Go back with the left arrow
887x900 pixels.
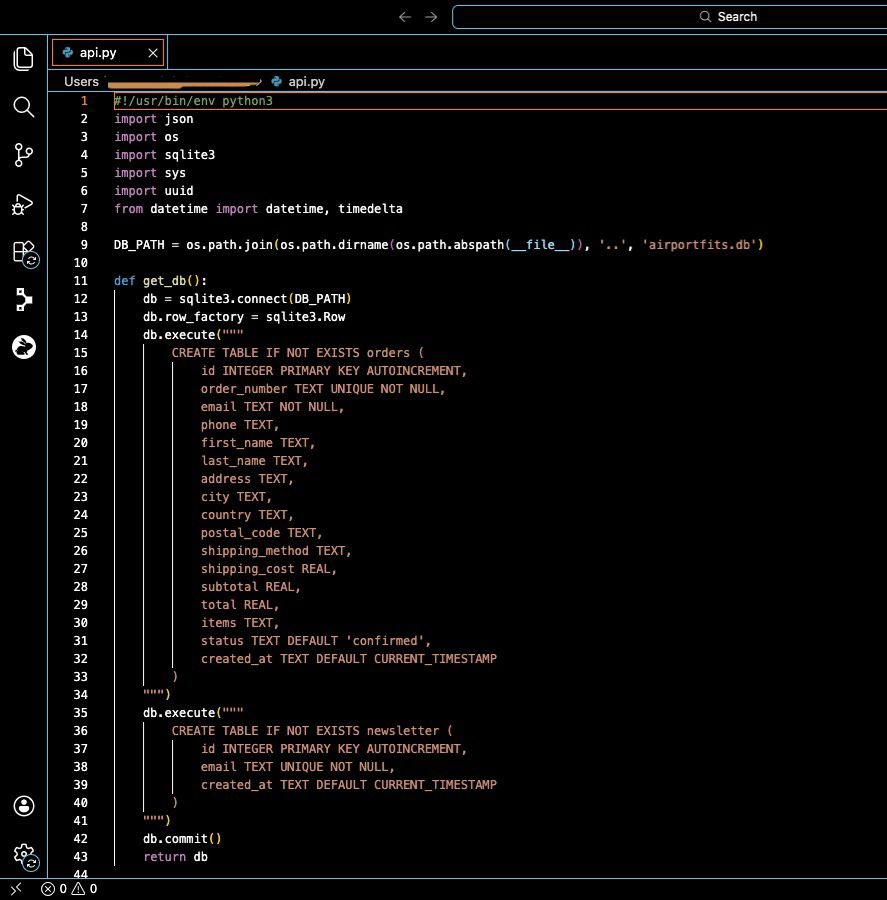(405, 17)
